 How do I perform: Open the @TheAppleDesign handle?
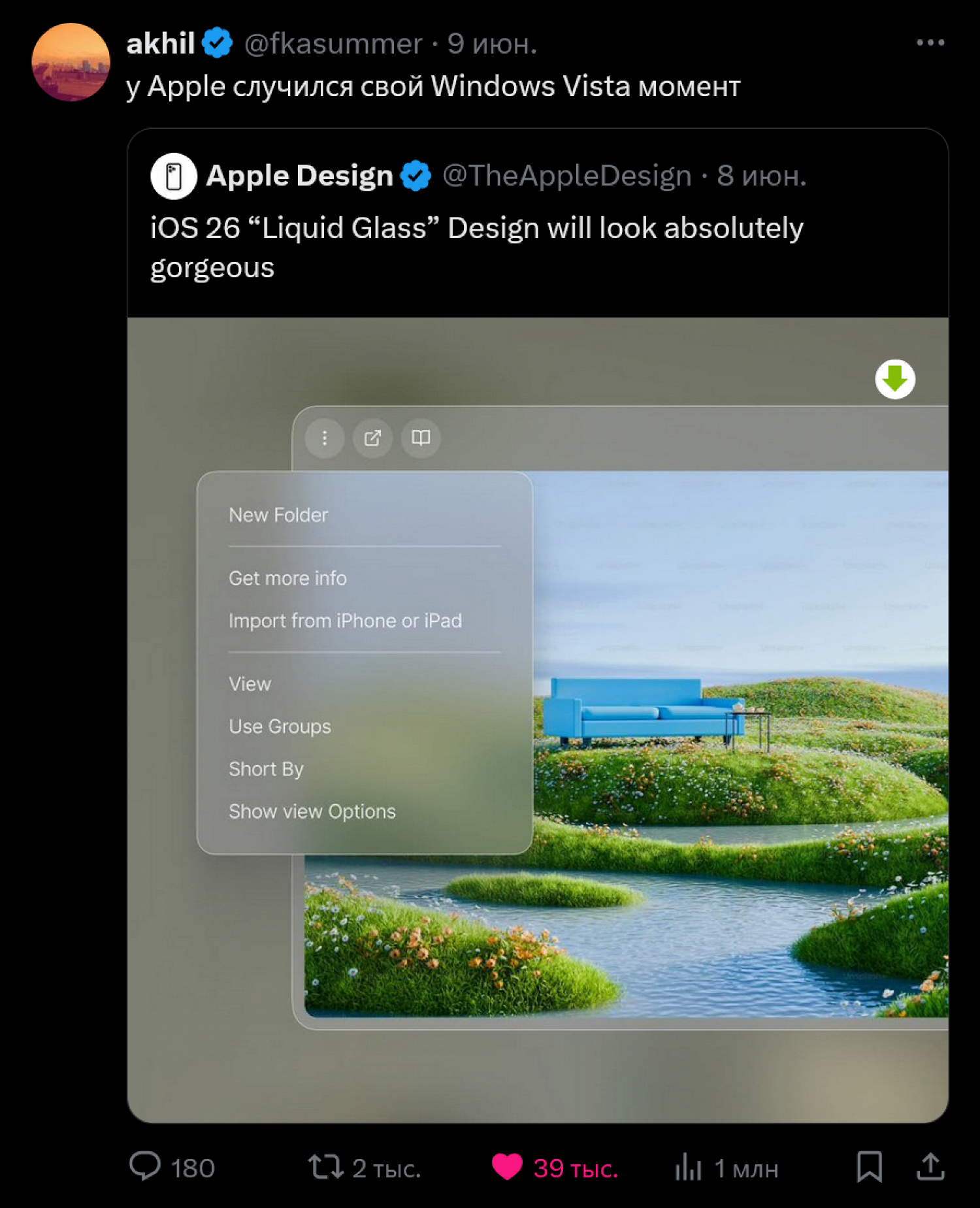pos(567,176)
